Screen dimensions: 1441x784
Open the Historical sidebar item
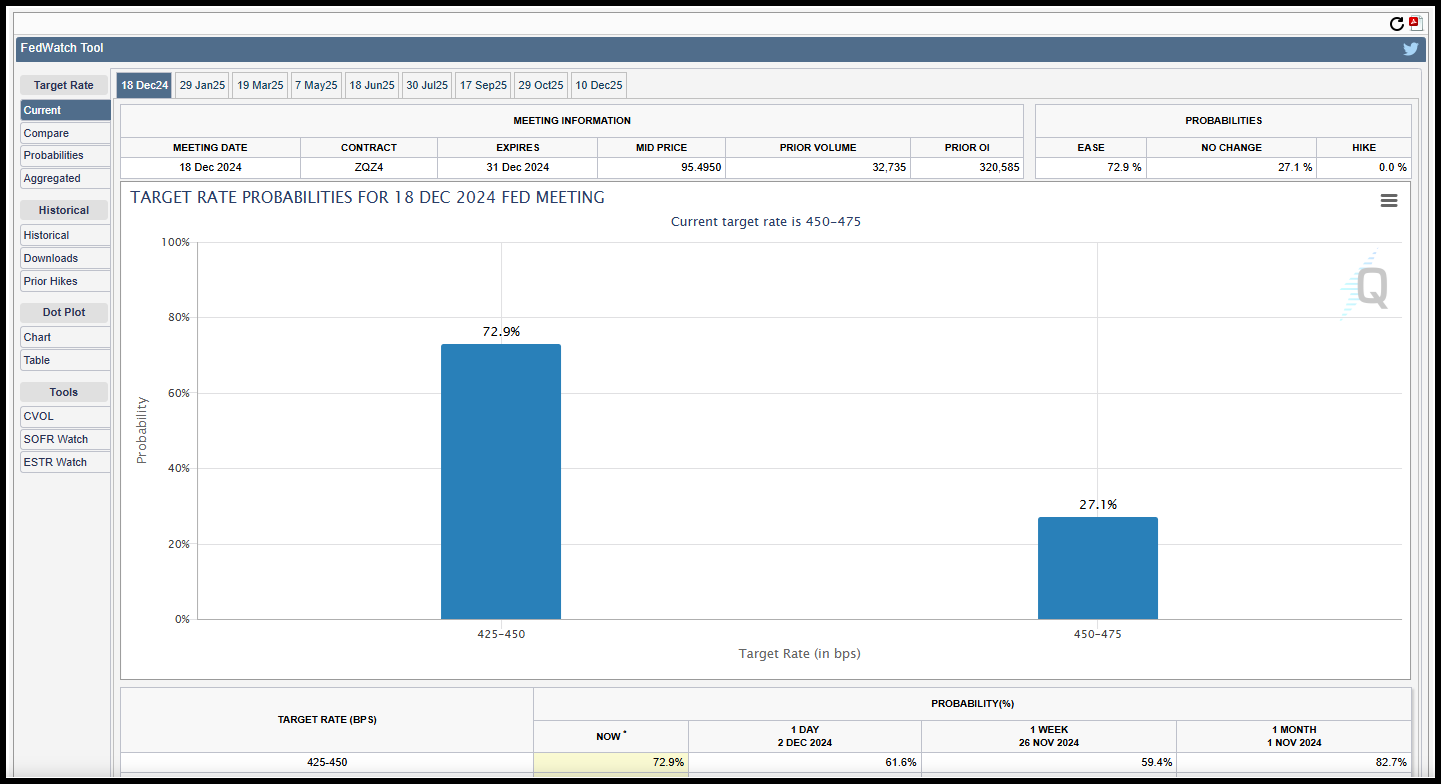click(65, 235)
